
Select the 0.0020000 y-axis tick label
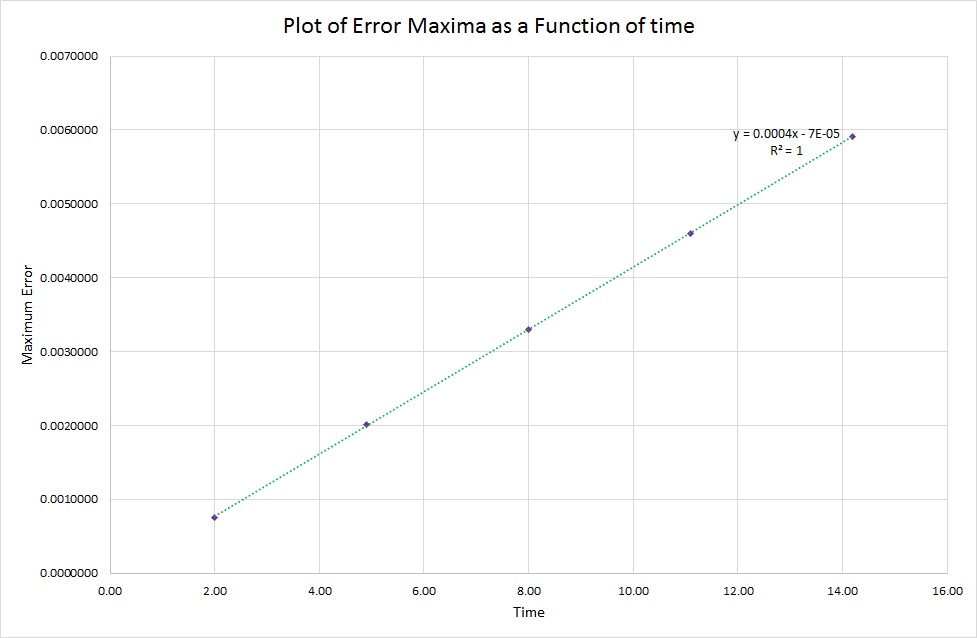tap(68, 426)
